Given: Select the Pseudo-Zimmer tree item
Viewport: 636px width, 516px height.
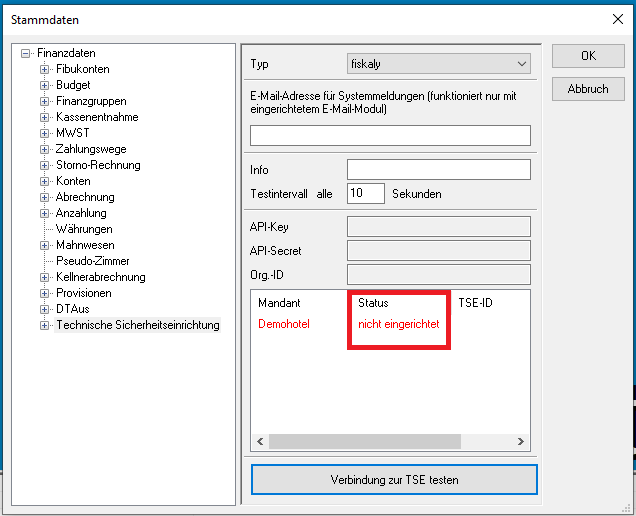Looking at the screenshot, I should coord(92,261).
